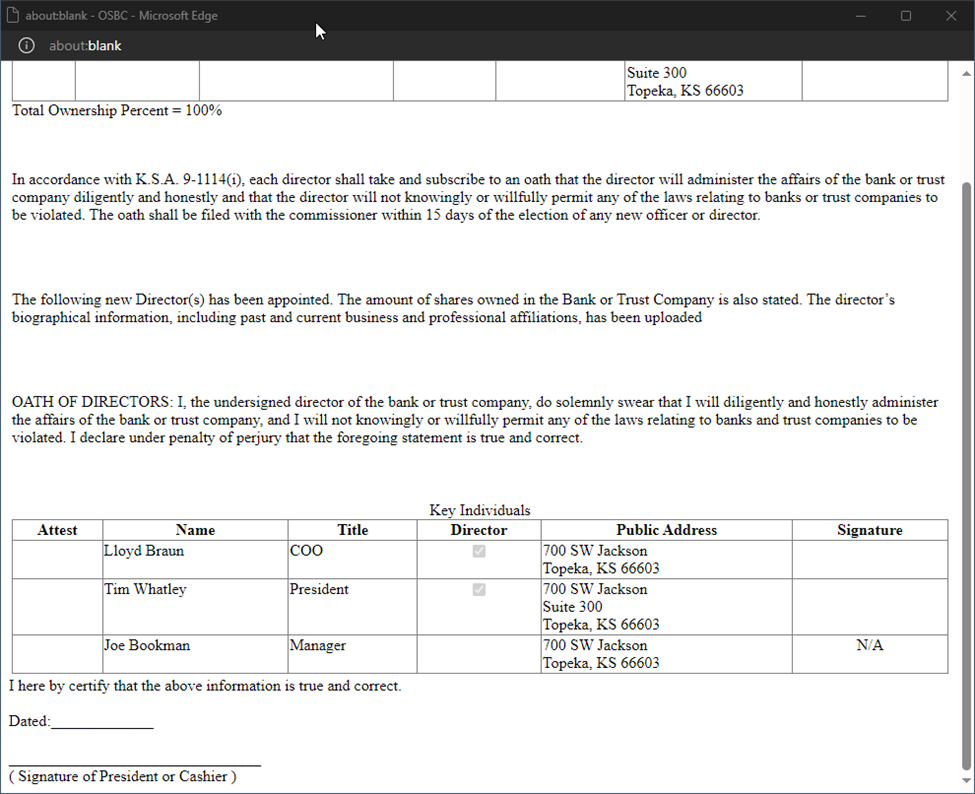Click the Dated blank line
The height and width of the screenshot is (794, 975).
point(102,722)
